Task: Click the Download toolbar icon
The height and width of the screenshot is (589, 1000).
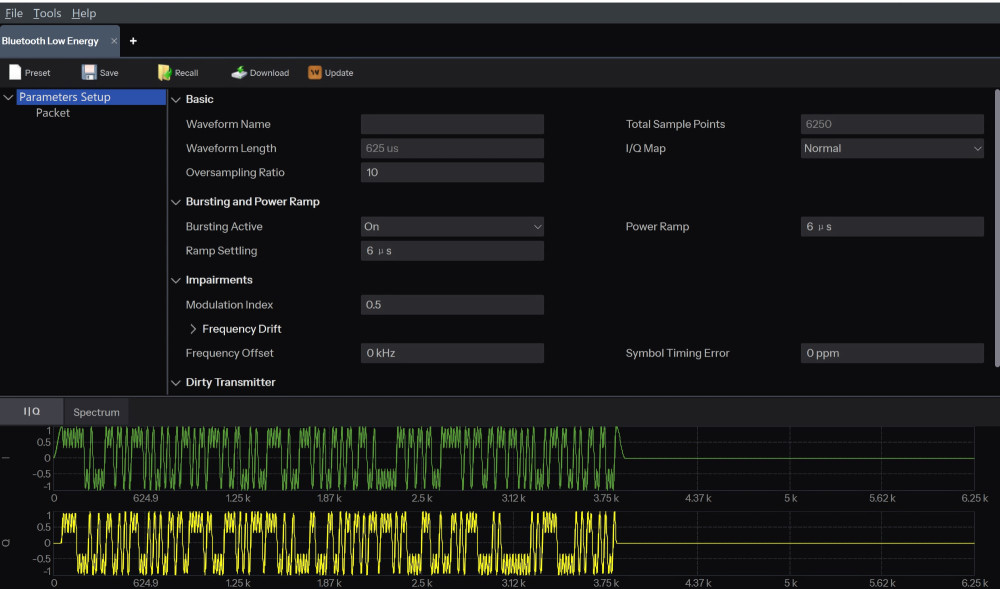Action: [x=258, y=72]
